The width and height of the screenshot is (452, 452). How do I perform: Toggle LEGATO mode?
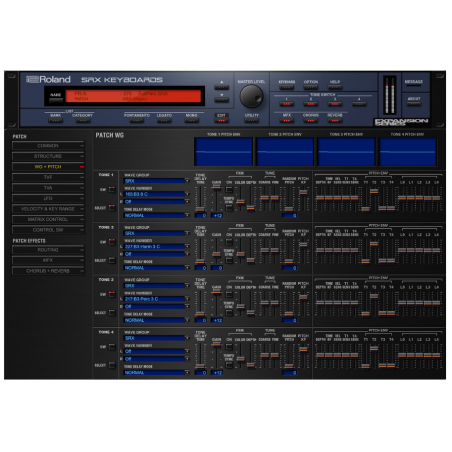tap(164, 120)
